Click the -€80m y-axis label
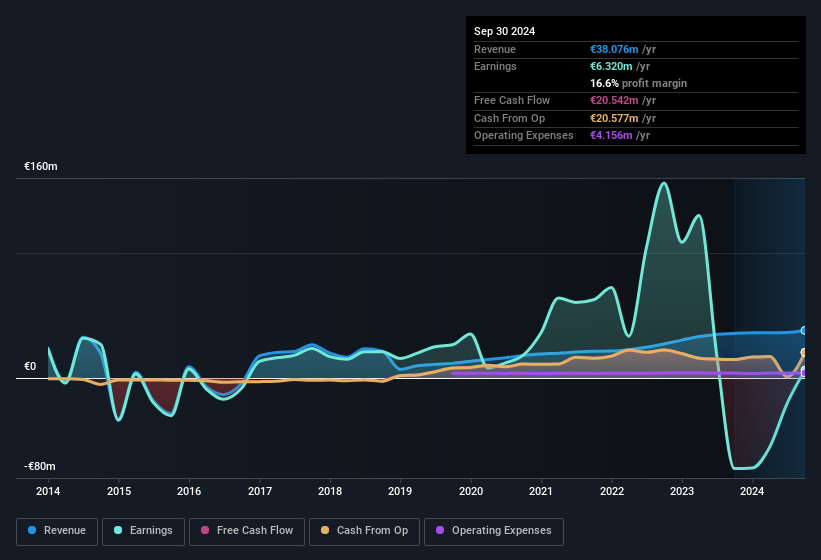This screenshot has height=560, width=821. pos(40,466)
